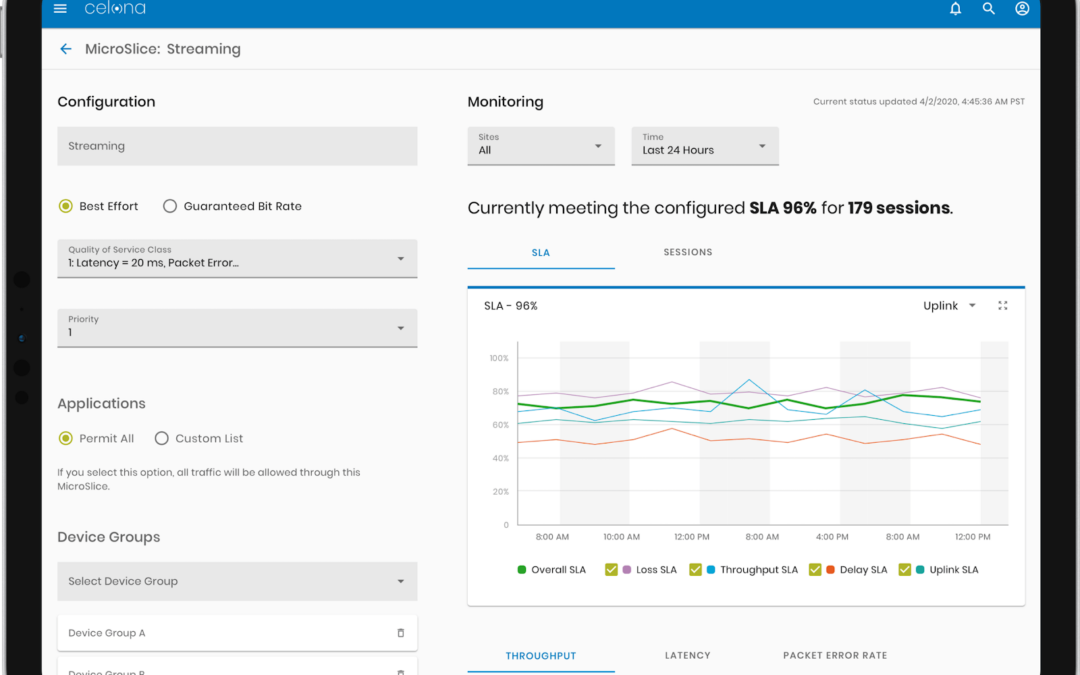Click the teal Uplink SLA legend dot

(920, 570)
